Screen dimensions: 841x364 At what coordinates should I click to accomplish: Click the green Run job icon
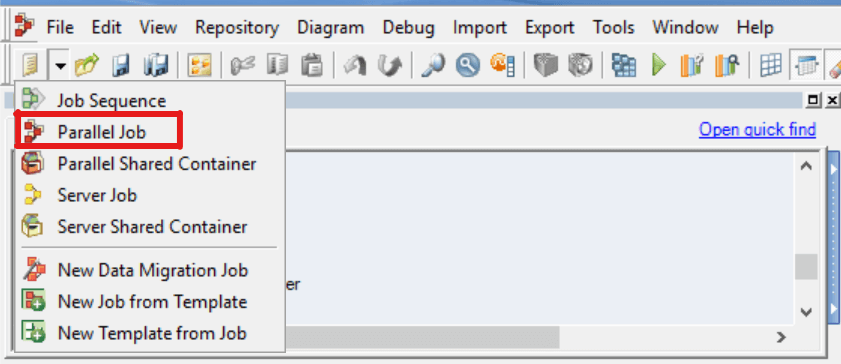(659, 66)
